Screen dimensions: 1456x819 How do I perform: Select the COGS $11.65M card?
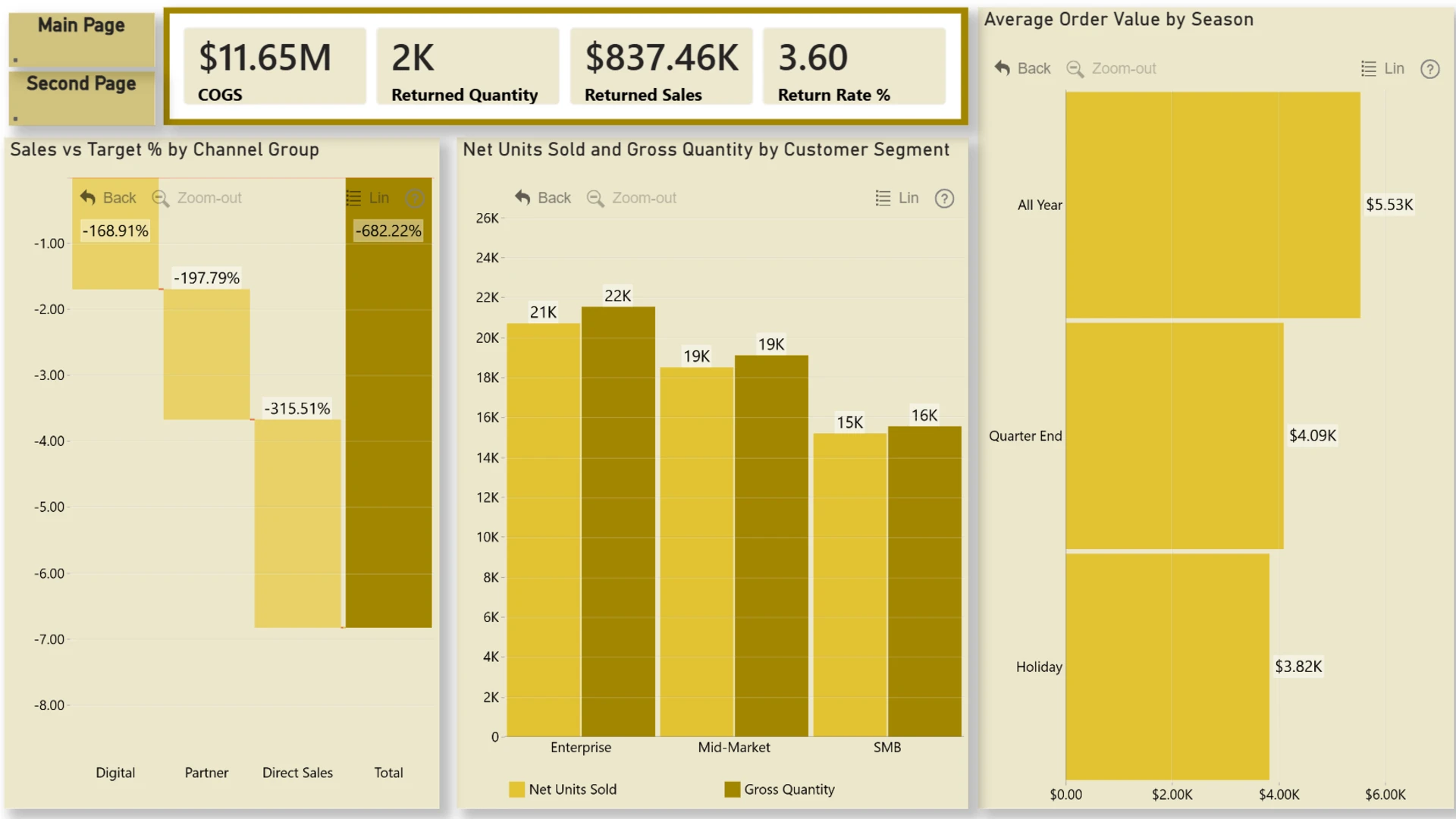[x=275, y=66]
